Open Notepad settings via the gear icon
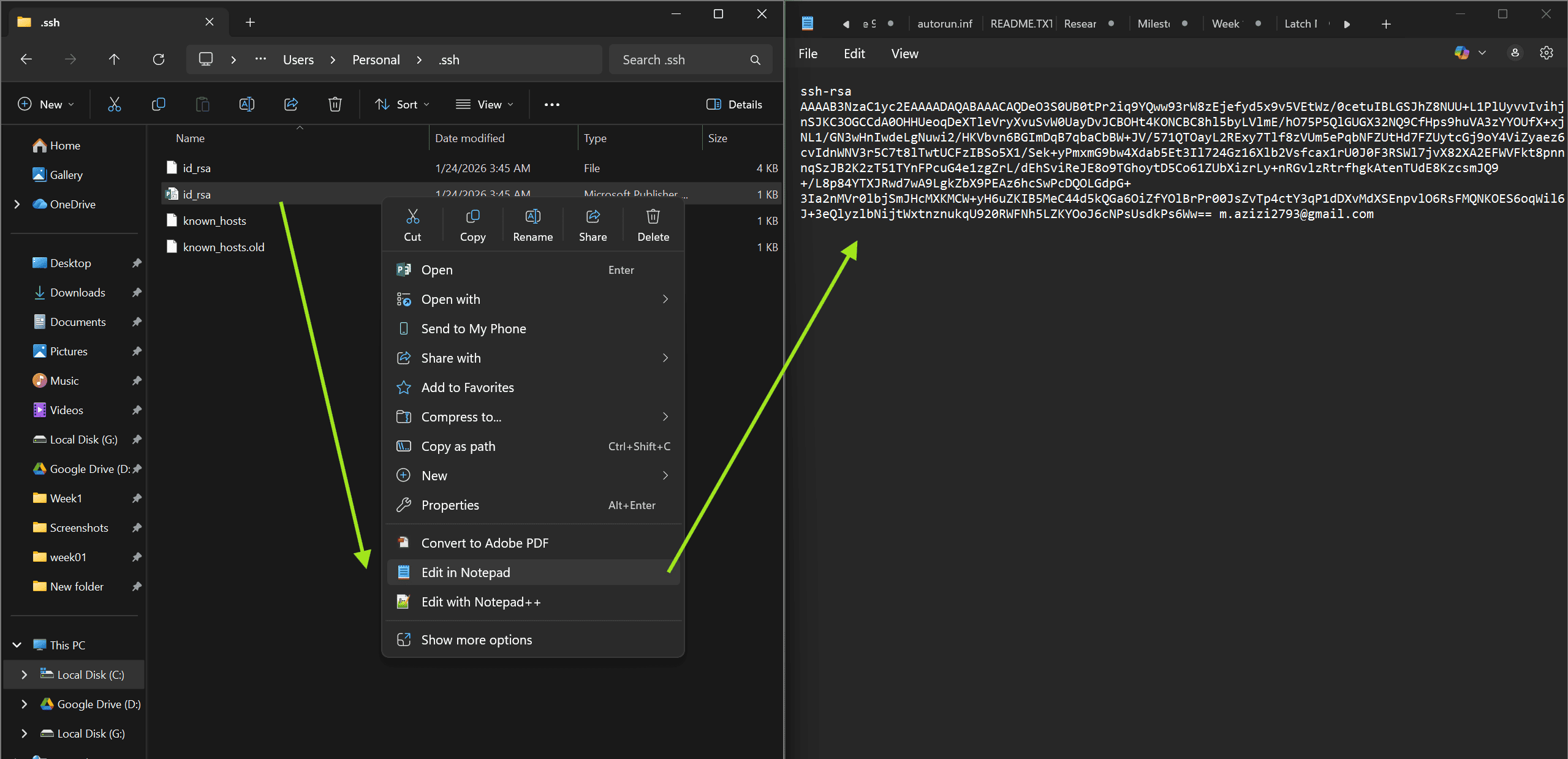The width and height of the screenshot is (1568, 759). click(1547, 53)
